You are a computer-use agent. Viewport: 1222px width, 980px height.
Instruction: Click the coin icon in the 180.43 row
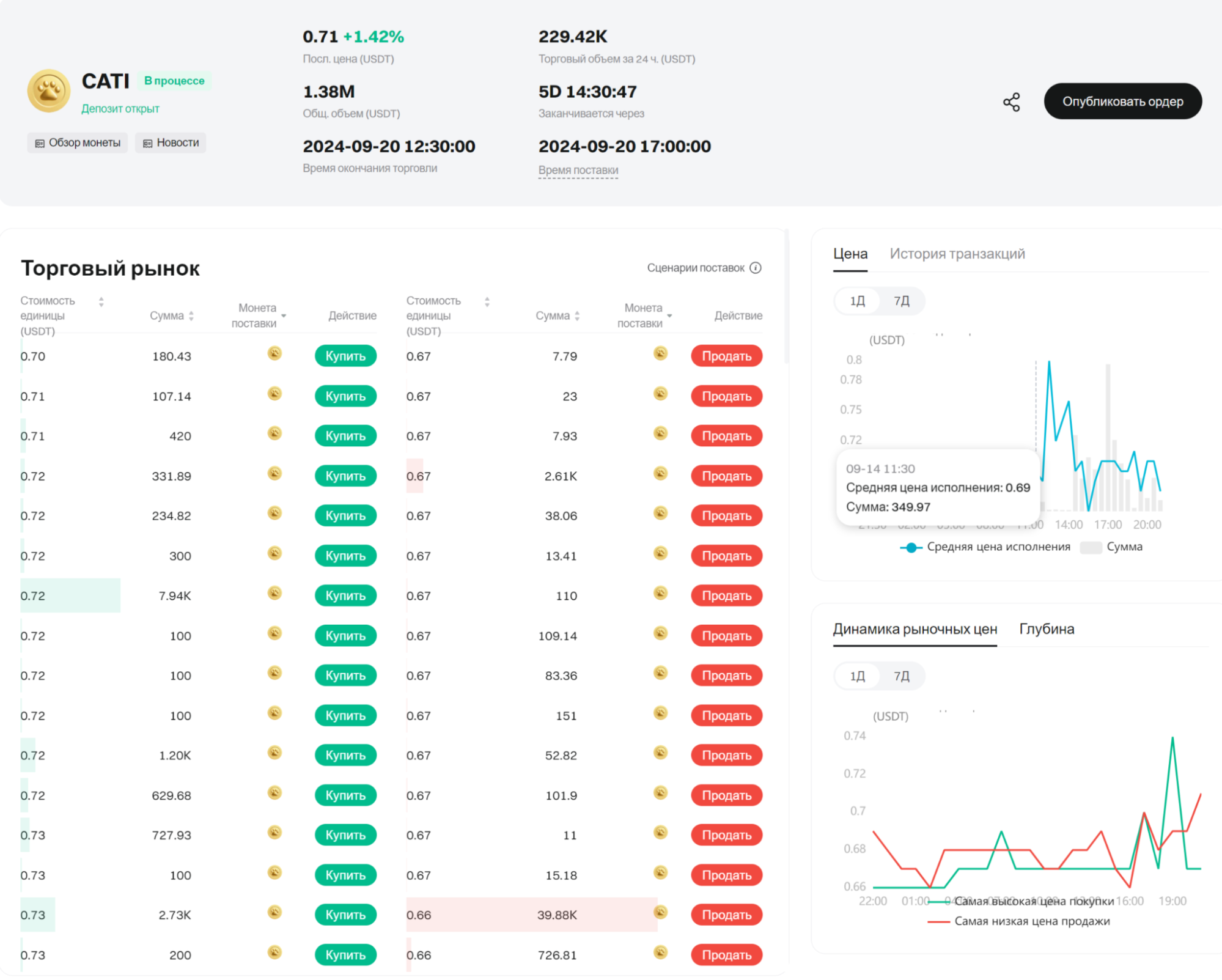pyautogui.click(x=274, y=353)
